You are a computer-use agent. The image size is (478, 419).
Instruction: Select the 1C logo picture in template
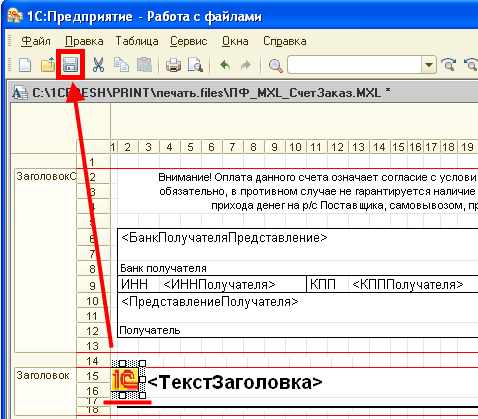tap(125, 379)
